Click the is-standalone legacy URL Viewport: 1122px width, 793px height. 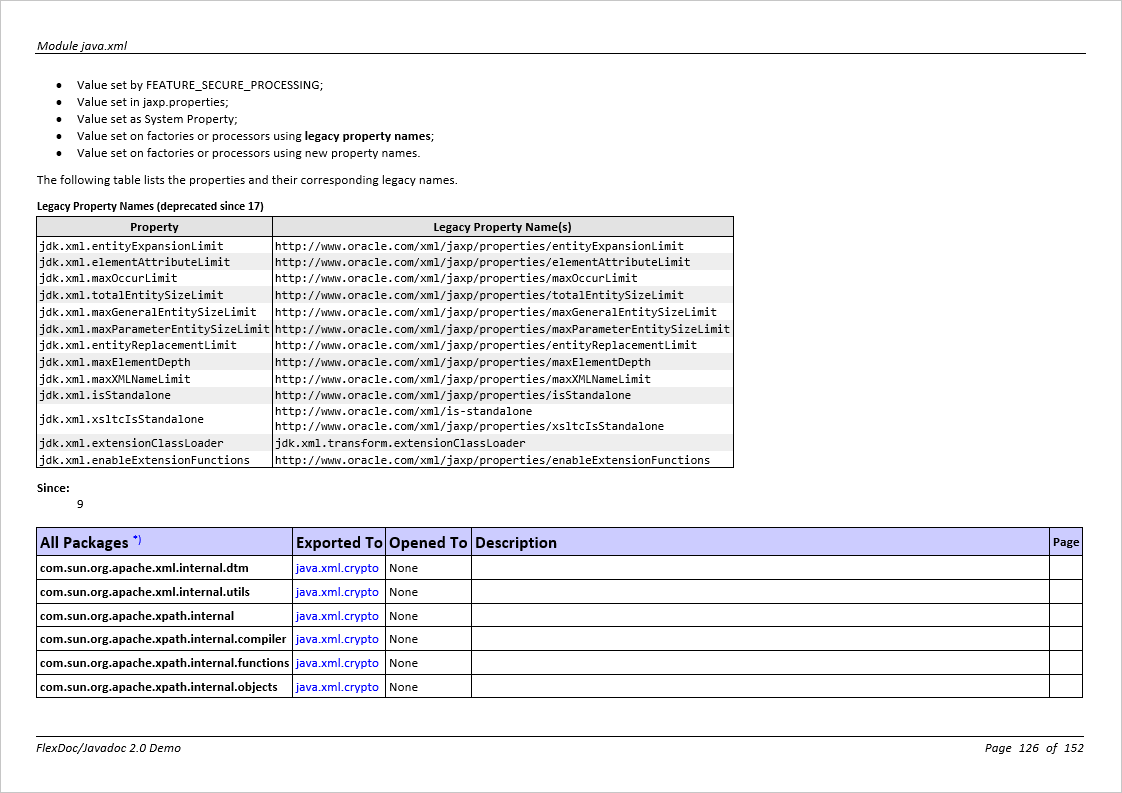click(x=403, y=411)
